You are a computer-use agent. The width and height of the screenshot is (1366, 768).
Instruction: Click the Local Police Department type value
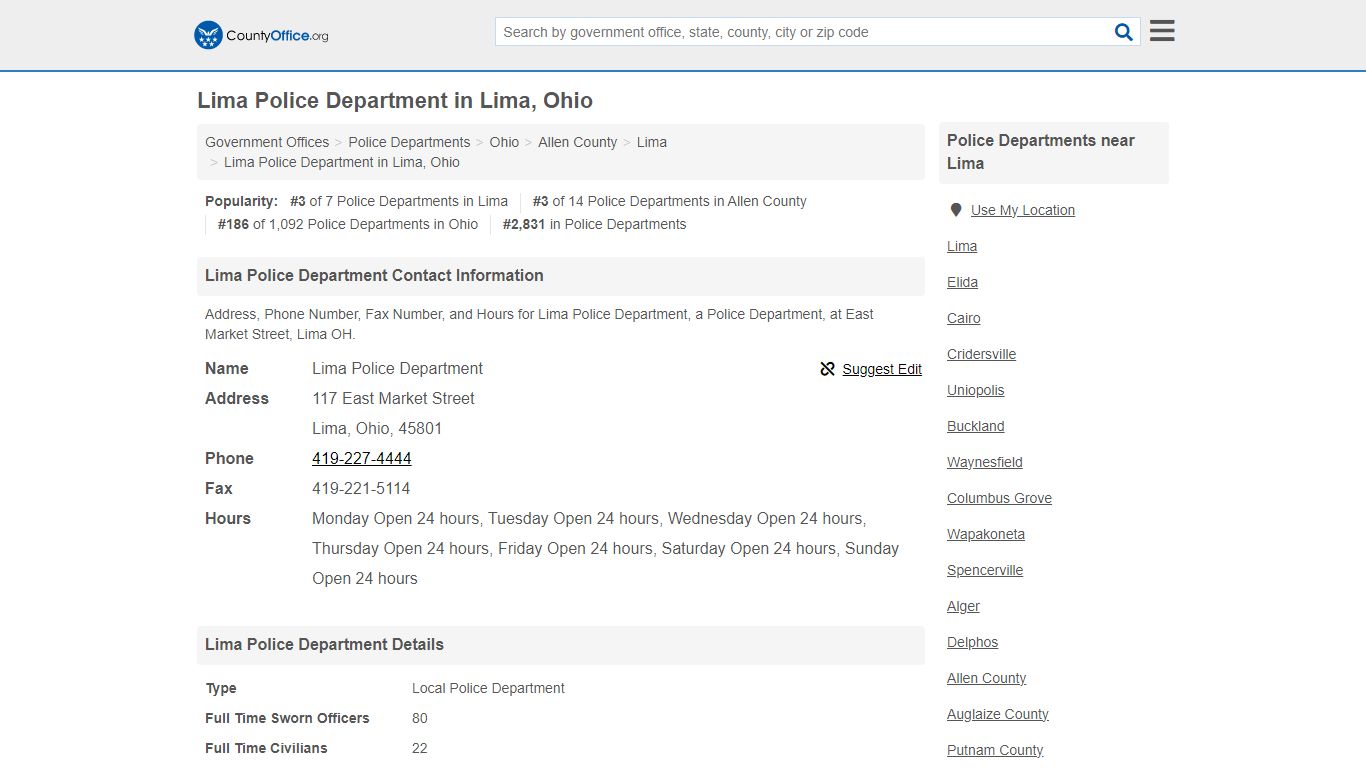[x=488, y=688]
